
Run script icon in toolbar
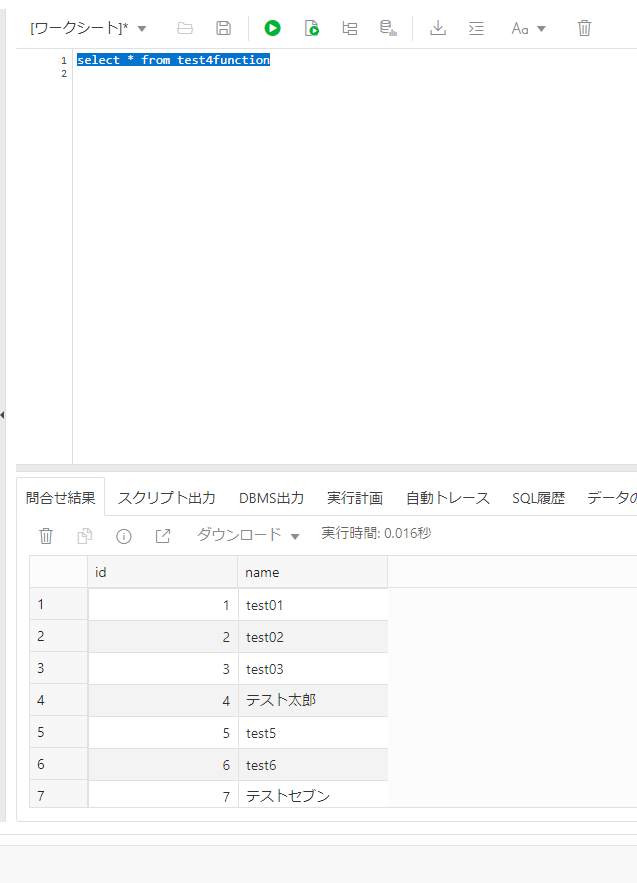pyautogui.click(x=311, y=28)
